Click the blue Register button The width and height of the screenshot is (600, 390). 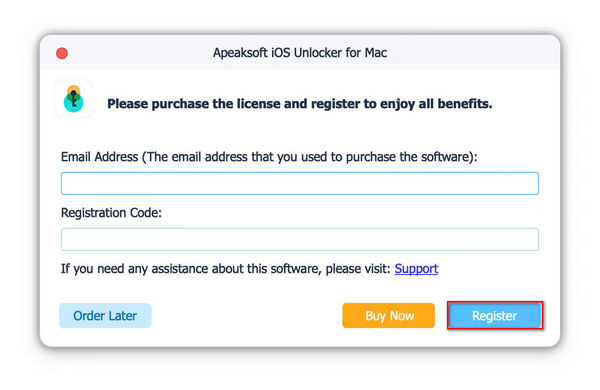click(x=495, y=316)
